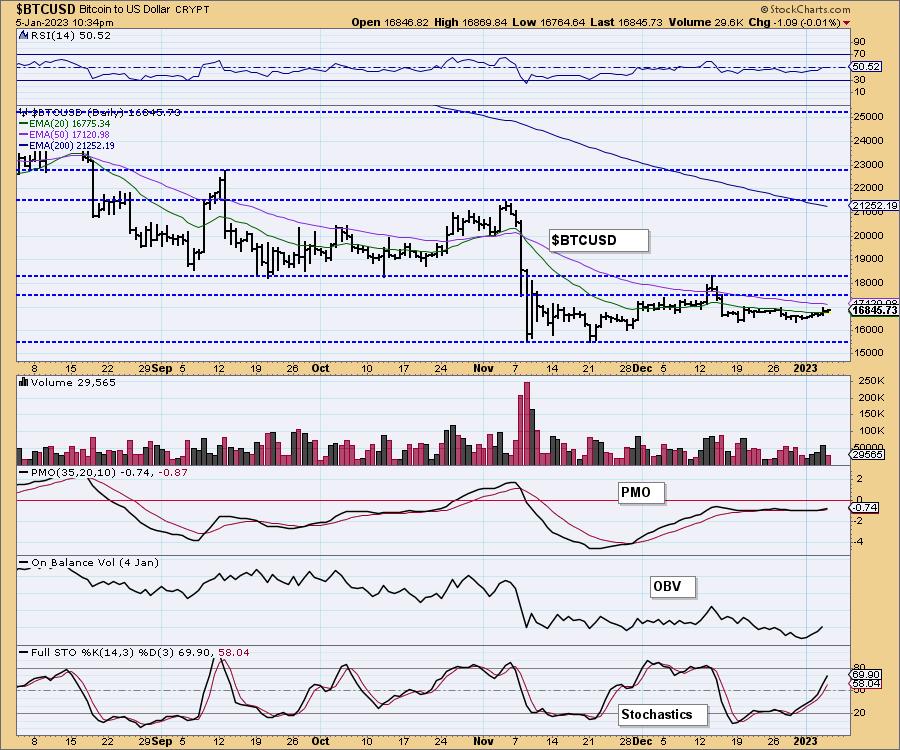Click the Stochastics annotation box
Image resolution: width=900 pixels, height=750 pixels.
click(664, 714)
